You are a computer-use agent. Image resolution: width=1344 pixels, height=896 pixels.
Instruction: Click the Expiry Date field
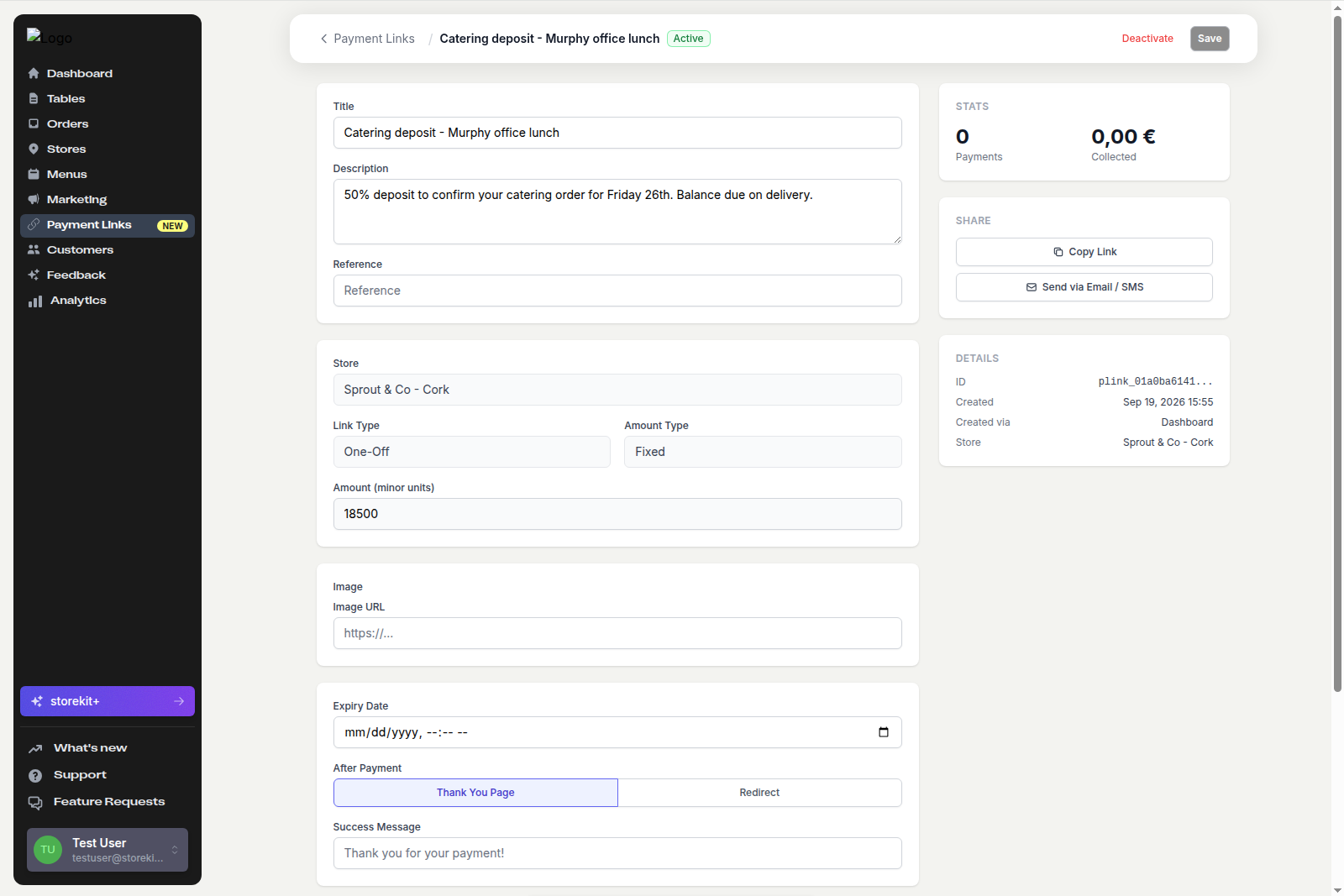[617, 732]
